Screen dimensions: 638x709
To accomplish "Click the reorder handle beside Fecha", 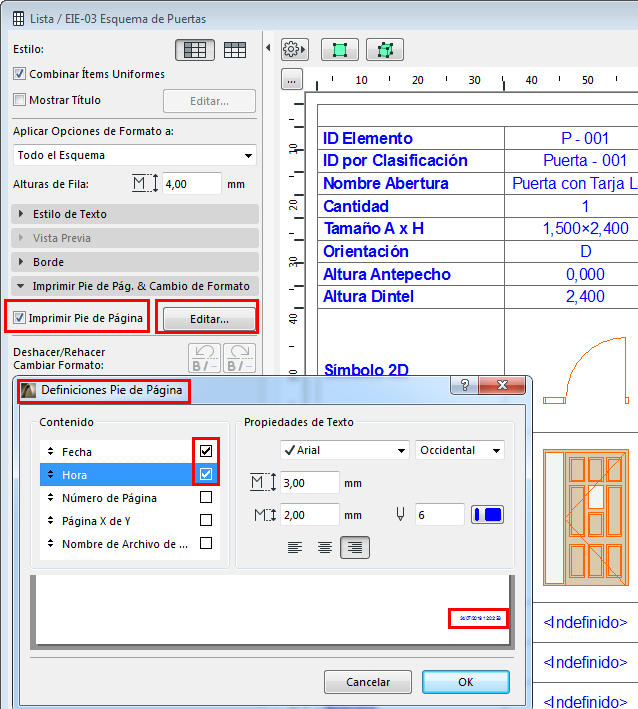I will pos(51,451).
